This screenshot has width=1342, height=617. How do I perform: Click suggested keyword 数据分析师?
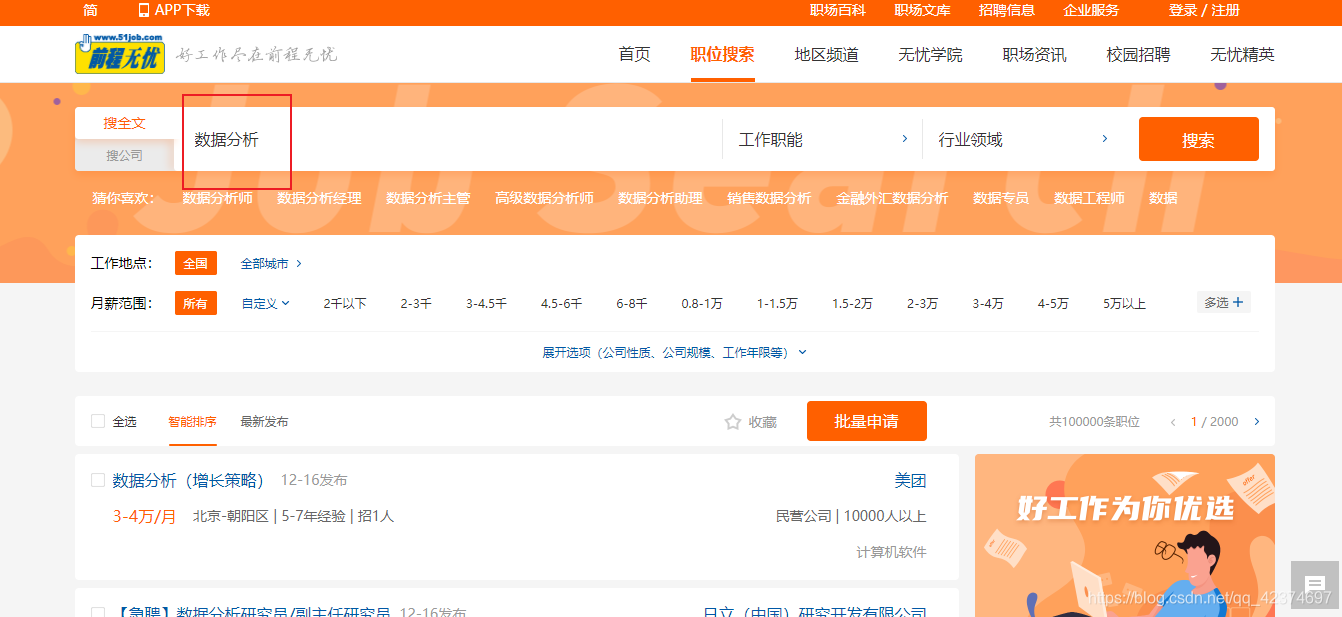tap(217, 198)
